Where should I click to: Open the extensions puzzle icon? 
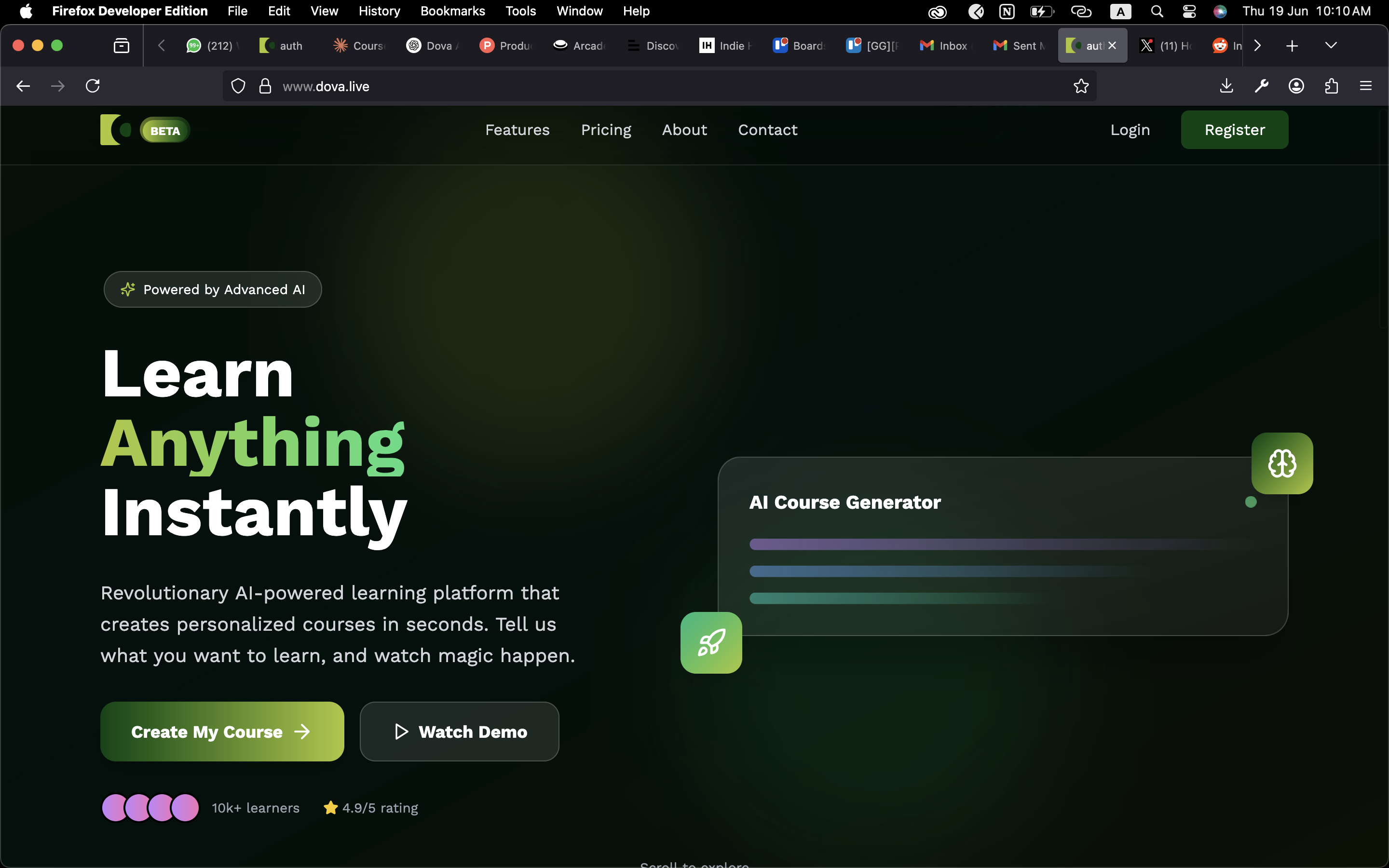(1331, 86)
